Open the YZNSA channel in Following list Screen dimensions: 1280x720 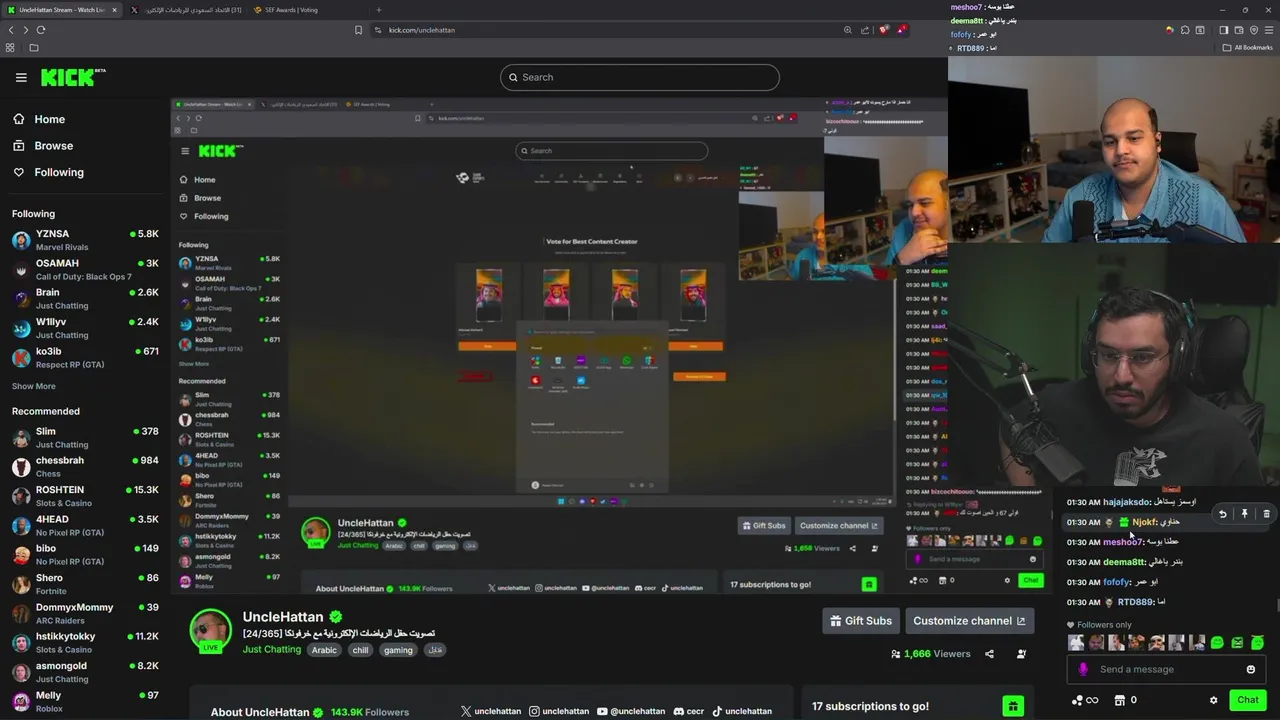click(85, 240)
